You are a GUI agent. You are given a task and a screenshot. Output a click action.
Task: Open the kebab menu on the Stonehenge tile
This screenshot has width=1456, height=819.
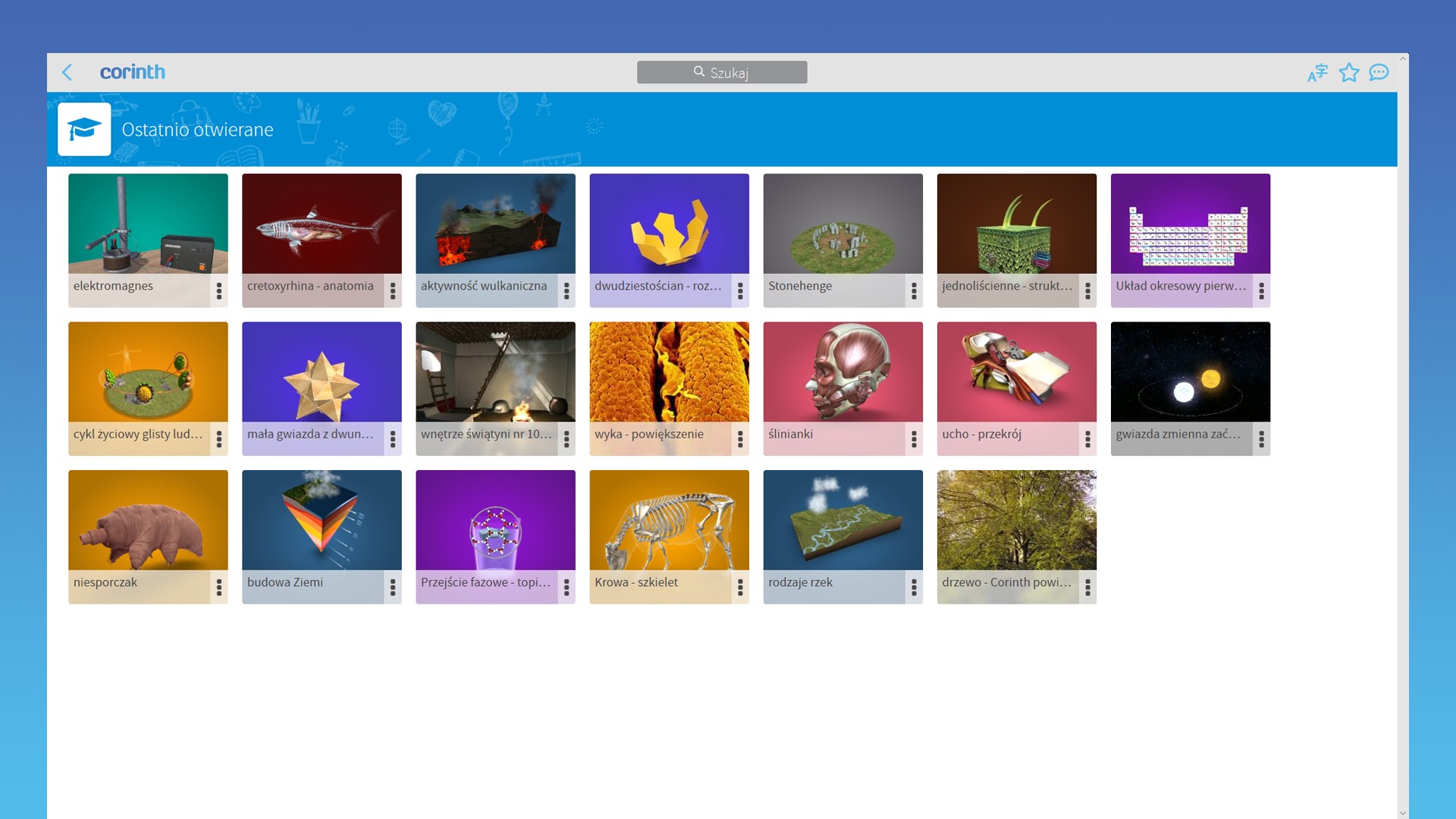point(914,290)
